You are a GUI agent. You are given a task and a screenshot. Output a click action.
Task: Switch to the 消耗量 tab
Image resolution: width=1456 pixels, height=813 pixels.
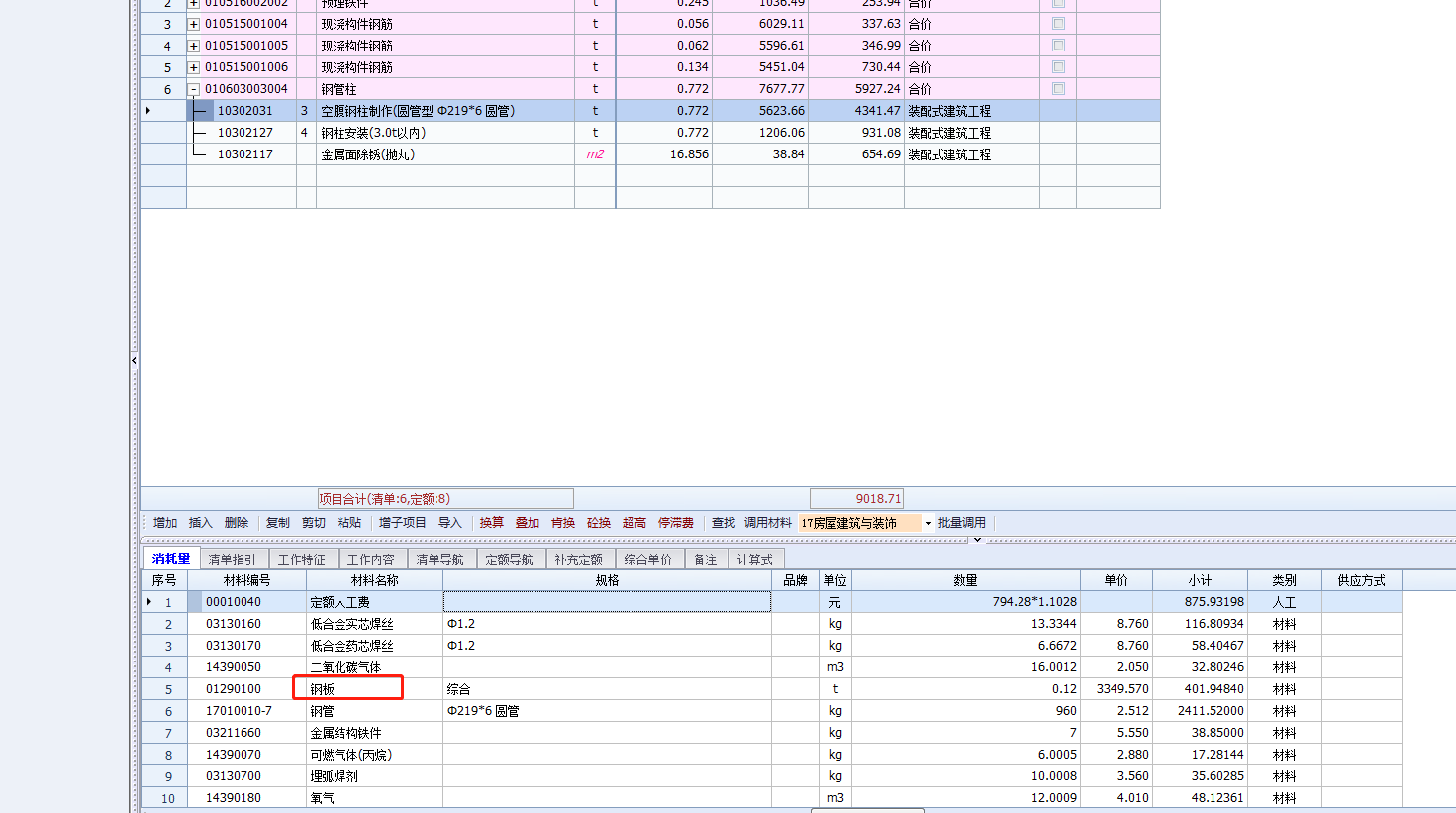(171, 559)
